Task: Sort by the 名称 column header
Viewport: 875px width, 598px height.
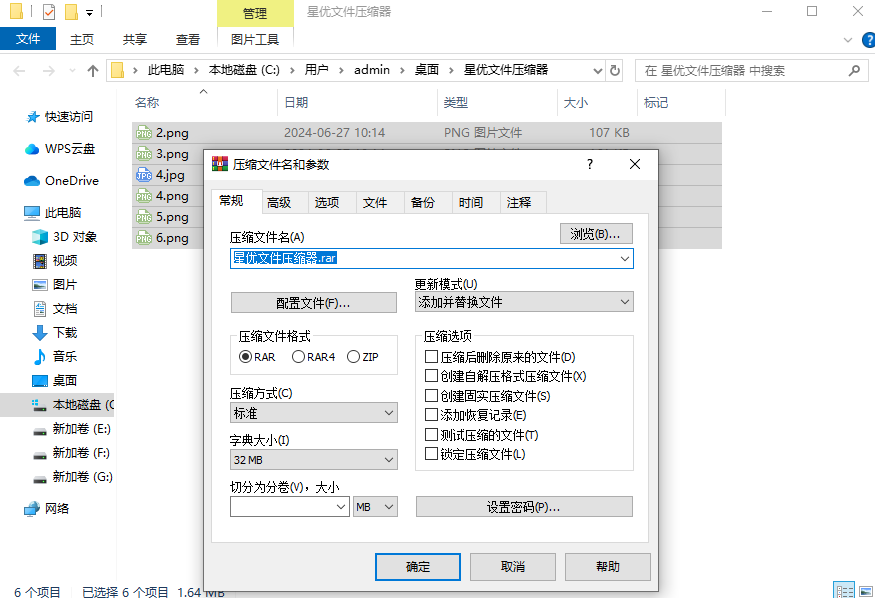Action: click(147, 103)
